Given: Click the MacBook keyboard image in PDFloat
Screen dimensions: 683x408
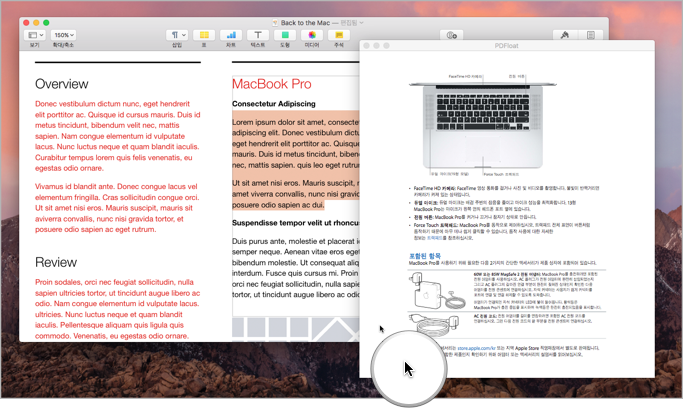Looking at the screenshot, I should pyautogui.click(x=483, y=124).
